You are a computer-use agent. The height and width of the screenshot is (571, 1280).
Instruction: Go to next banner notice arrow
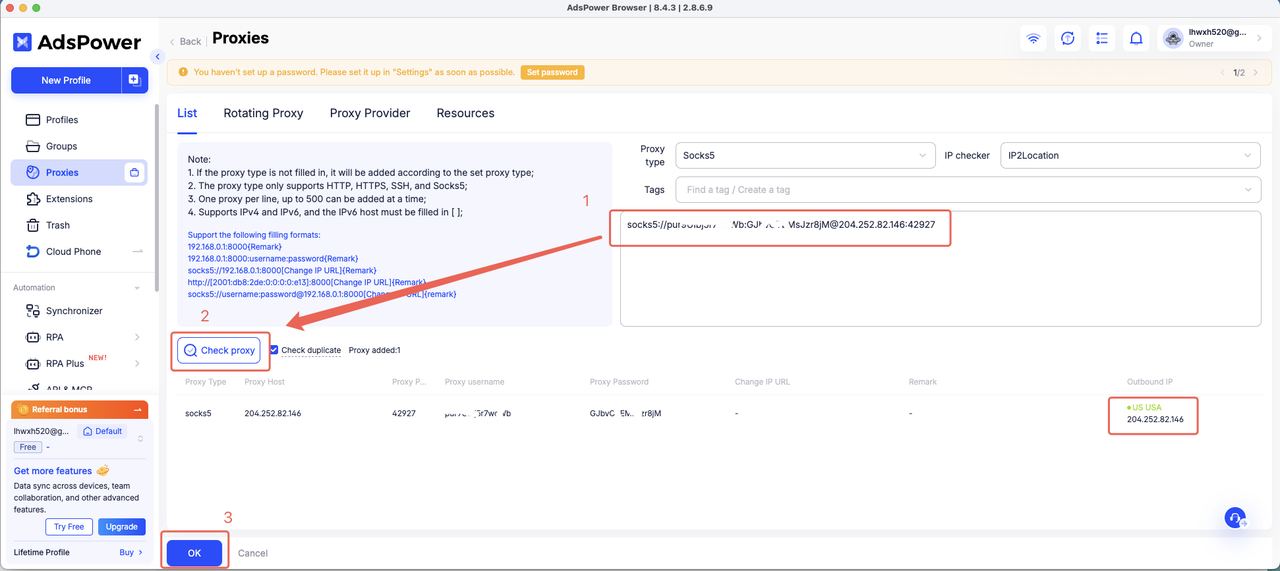click(1257, 72)
